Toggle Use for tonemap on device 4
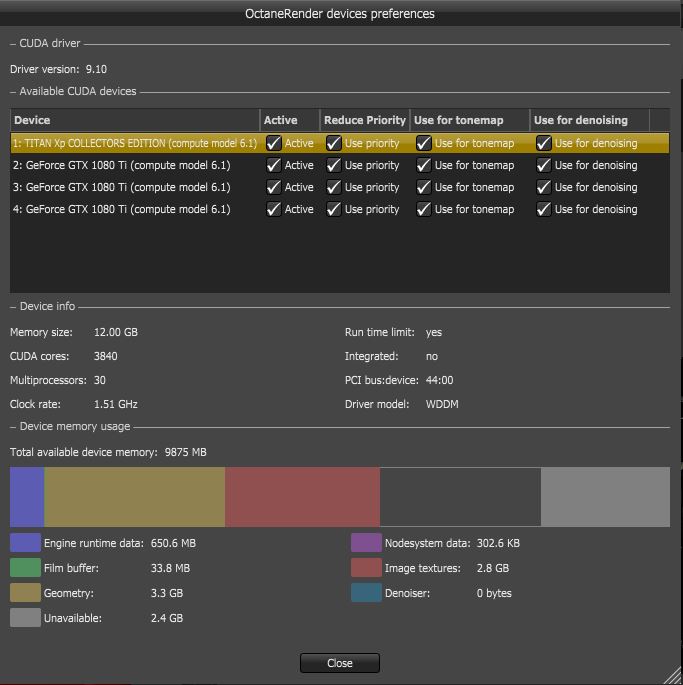The image size is (683, 685). (423, 209)
